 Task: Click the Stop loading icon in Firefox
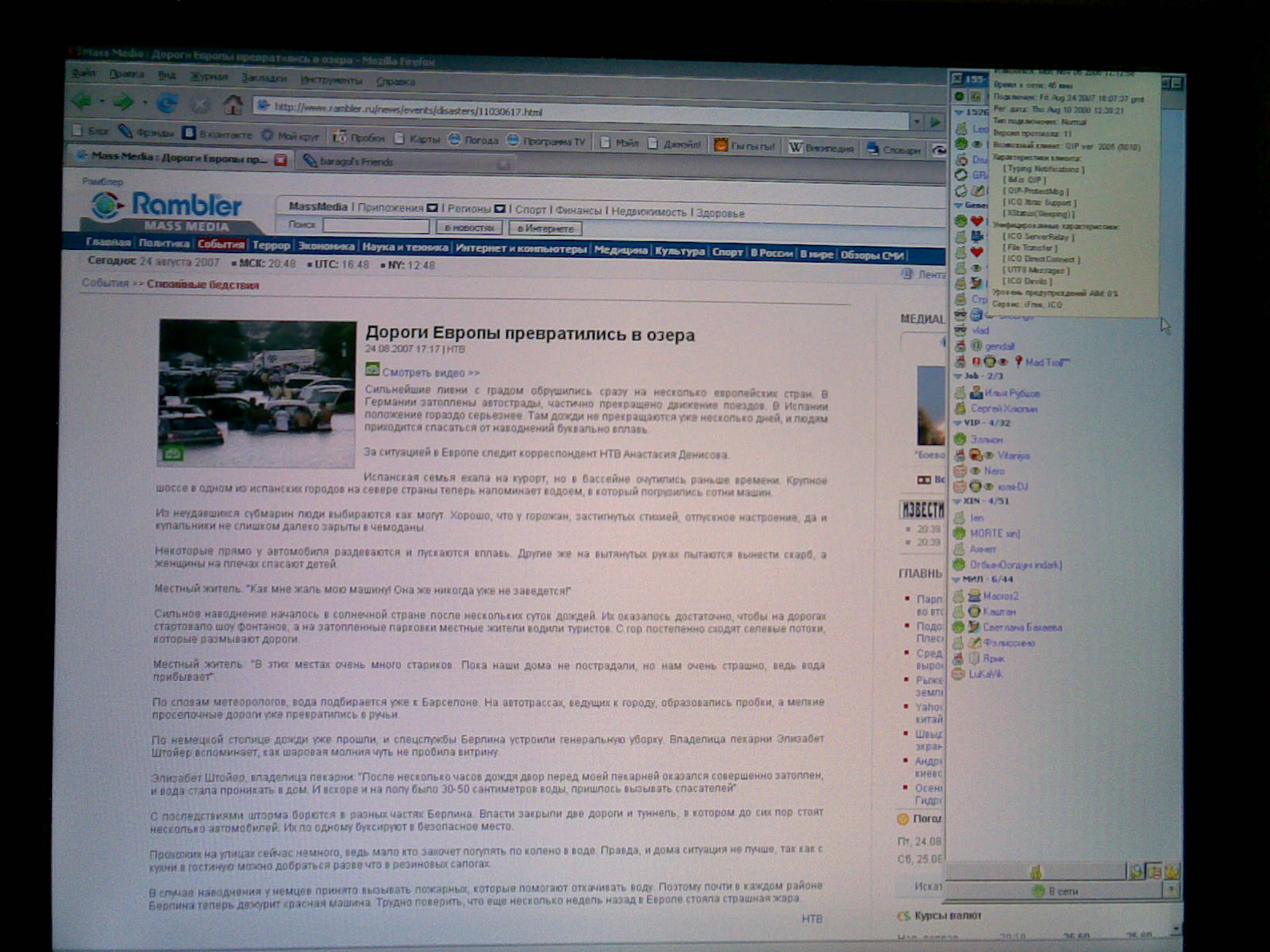click(x=199, y=104)
